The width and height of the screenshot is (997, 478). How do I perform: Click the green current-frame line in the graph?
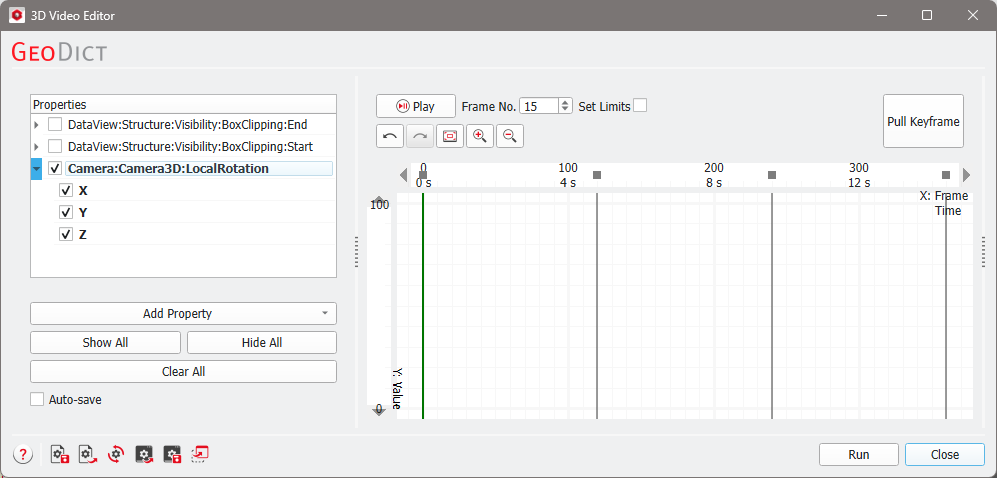423,305
